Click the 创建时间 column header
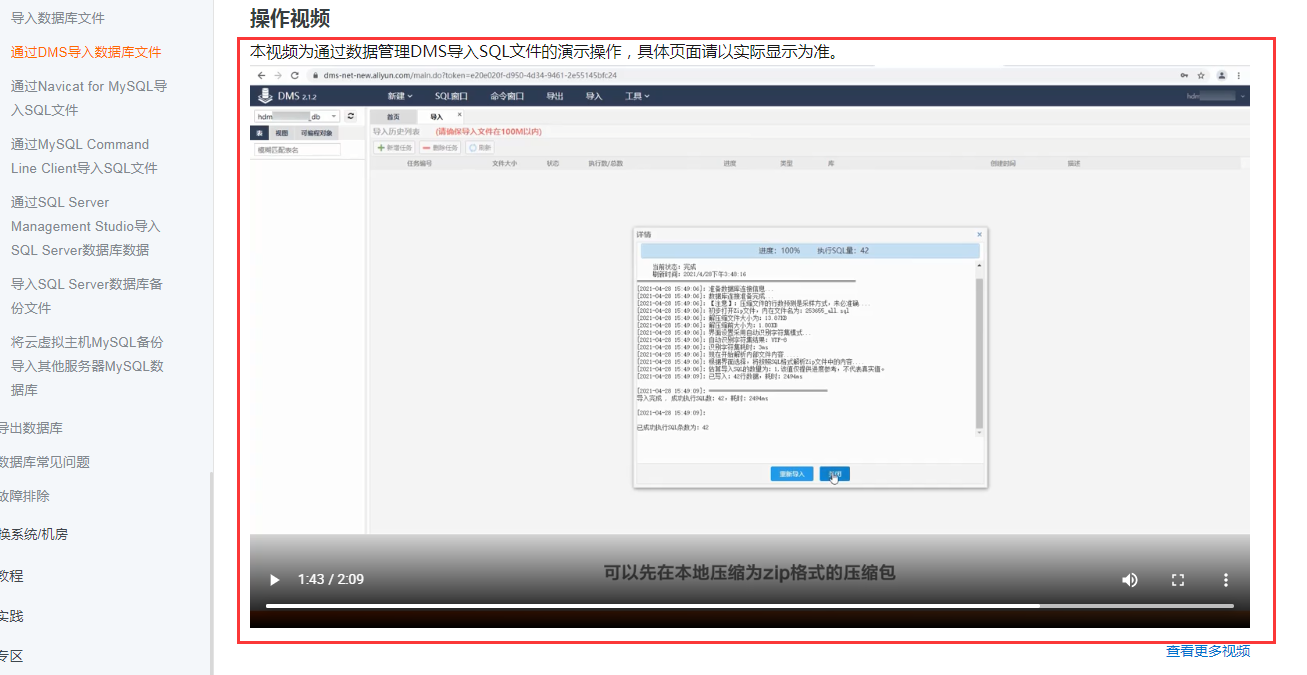1307x675 pixels. click(x=1003, y=163)
